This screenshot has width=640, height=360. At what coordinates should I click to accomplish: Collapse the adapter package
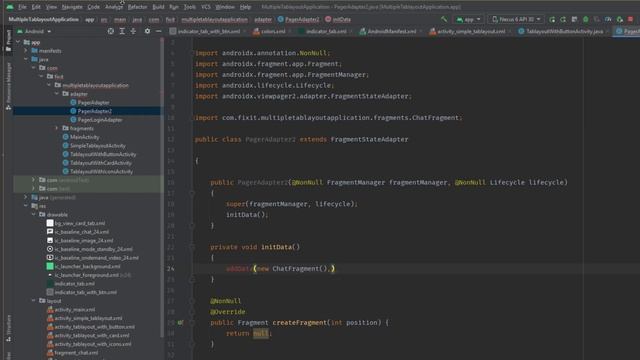(x=57, y=94)
